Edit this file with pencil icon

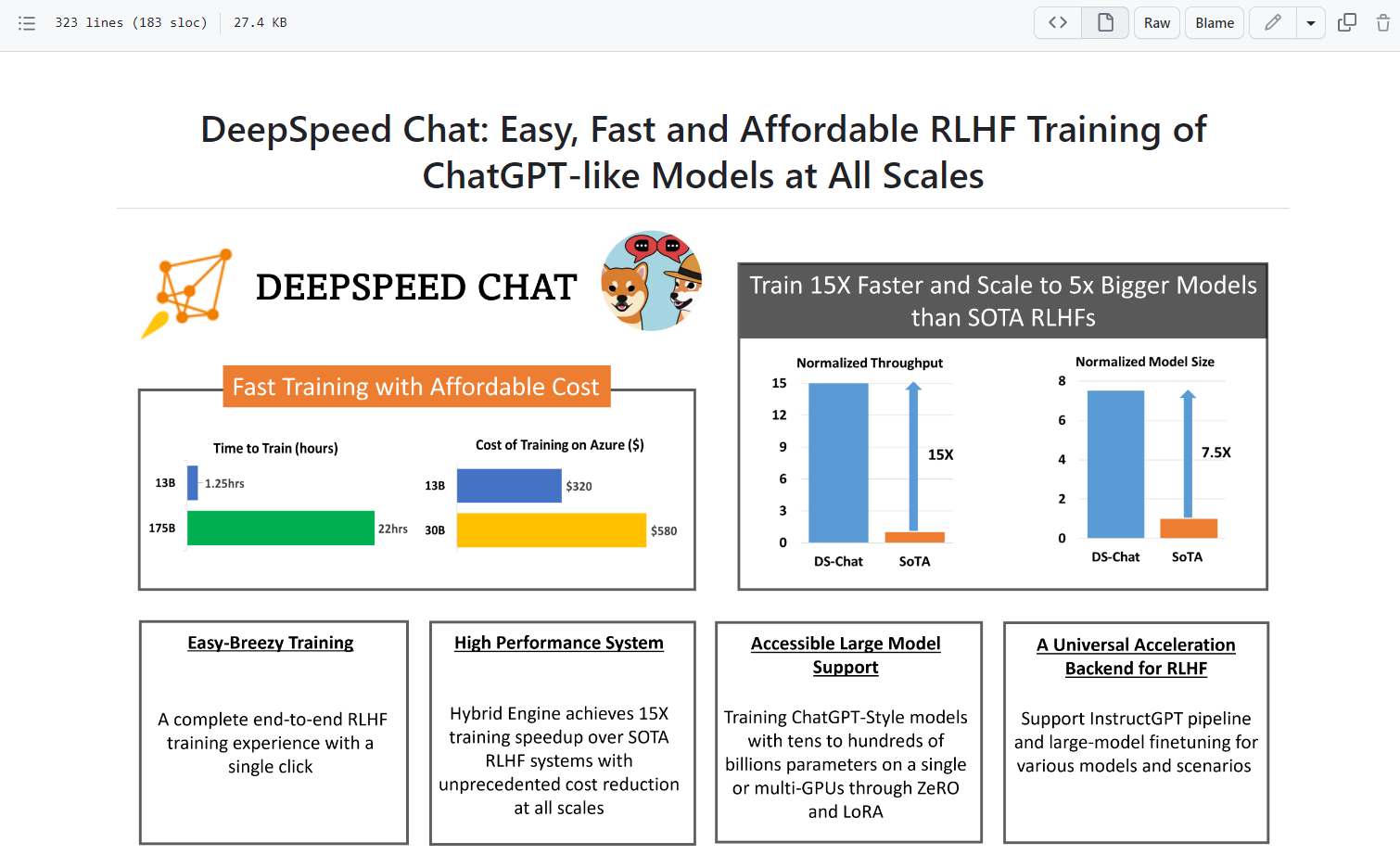click(x=1273, y=22)
